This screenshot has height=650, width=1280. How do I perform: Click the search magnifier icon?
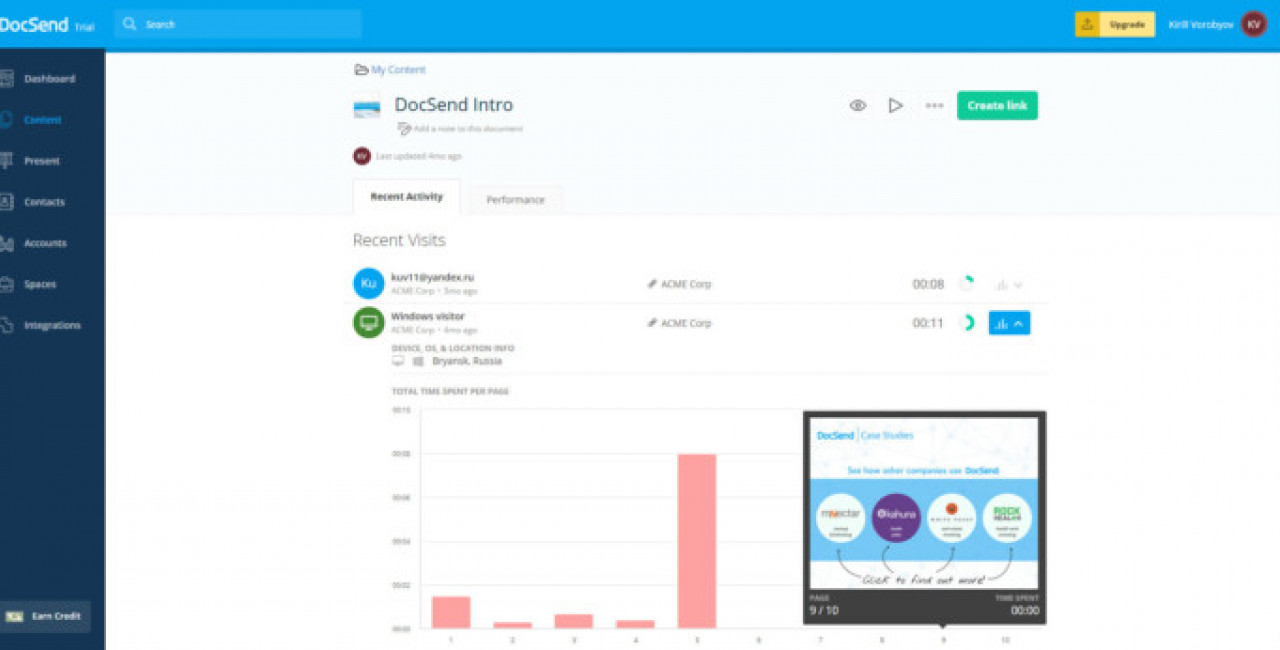(x=130, y=24)
